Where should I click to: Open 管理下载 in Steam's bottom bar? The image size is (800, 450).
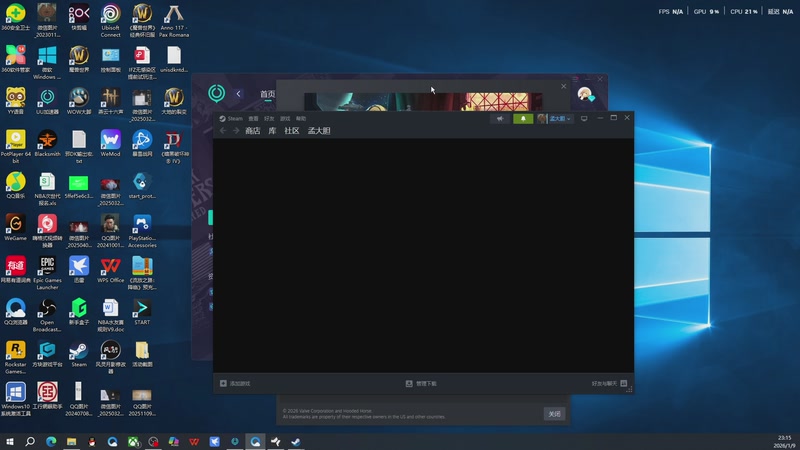421,383
